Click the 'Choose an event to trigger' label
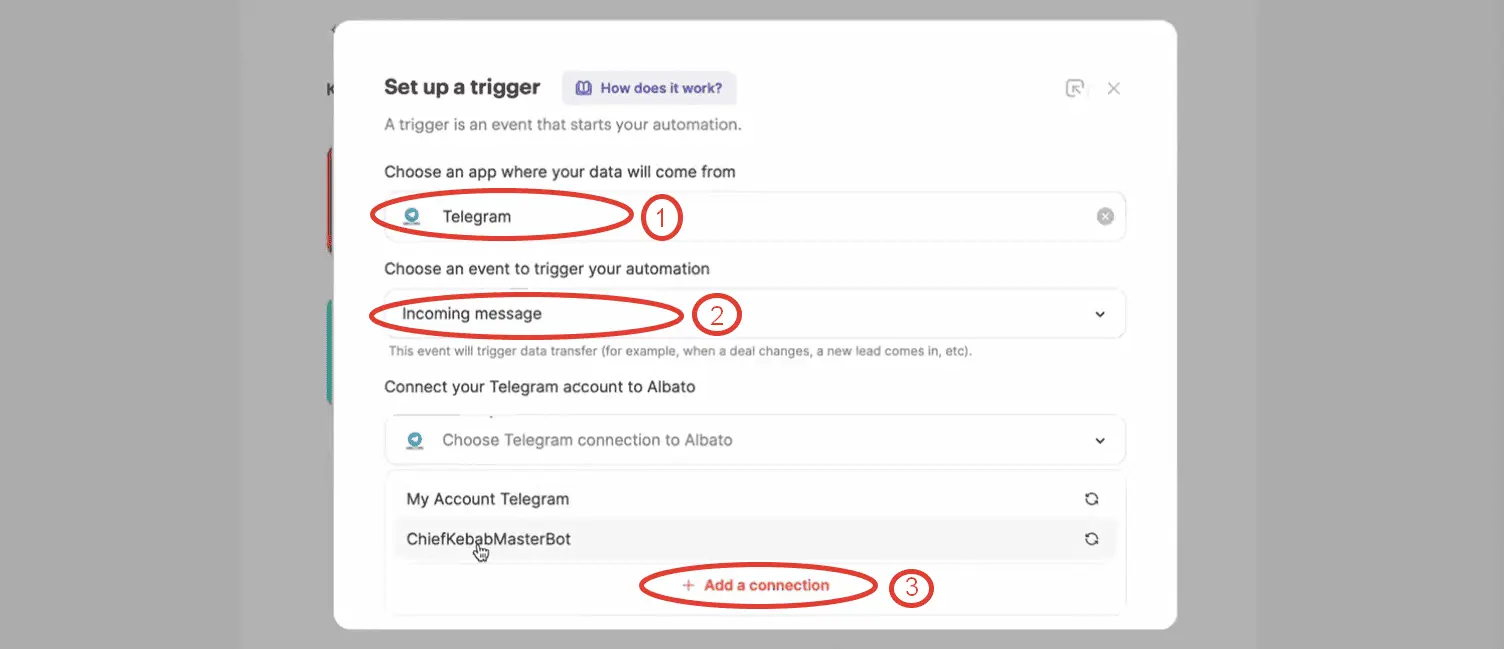This screenshot has height=649, width=1504. tap(547, 269)
